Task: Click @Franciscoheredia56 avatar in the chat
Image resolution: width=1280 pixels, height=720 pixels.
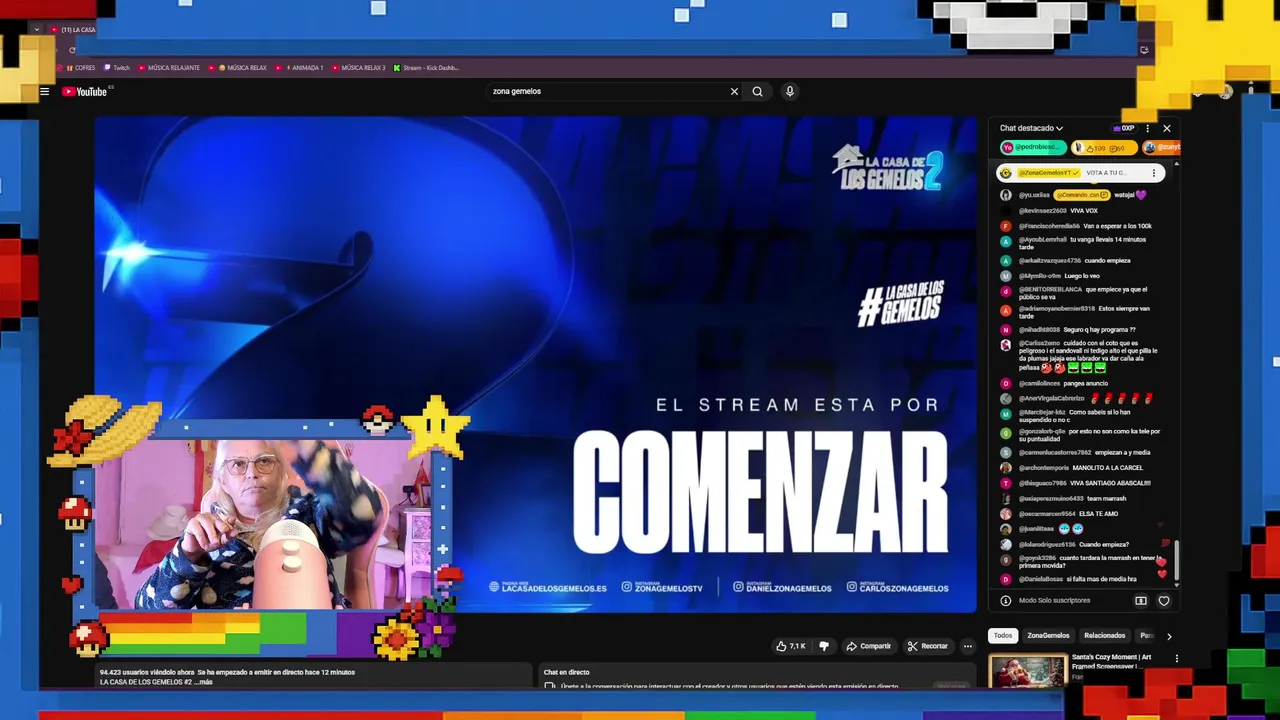Action: pyautogui.click(x=1006, y=227)
